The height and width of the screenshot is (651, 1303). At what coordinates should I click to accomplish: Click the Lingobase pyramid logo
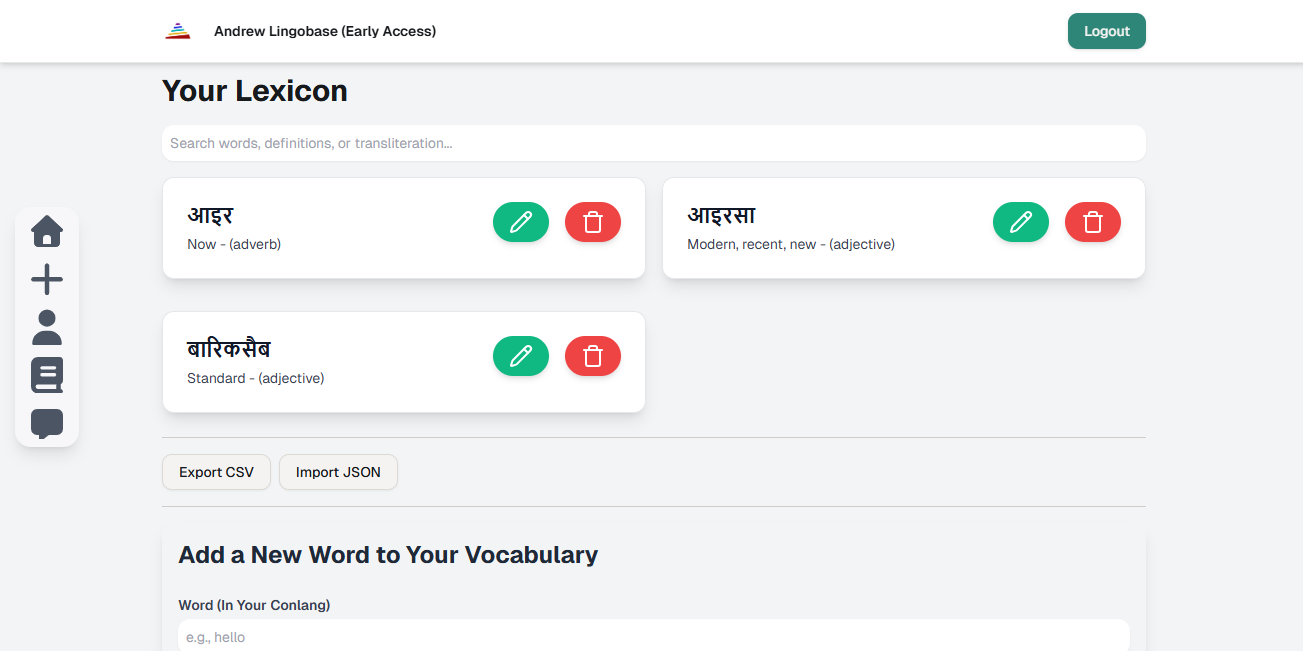[x=178, y=31]
